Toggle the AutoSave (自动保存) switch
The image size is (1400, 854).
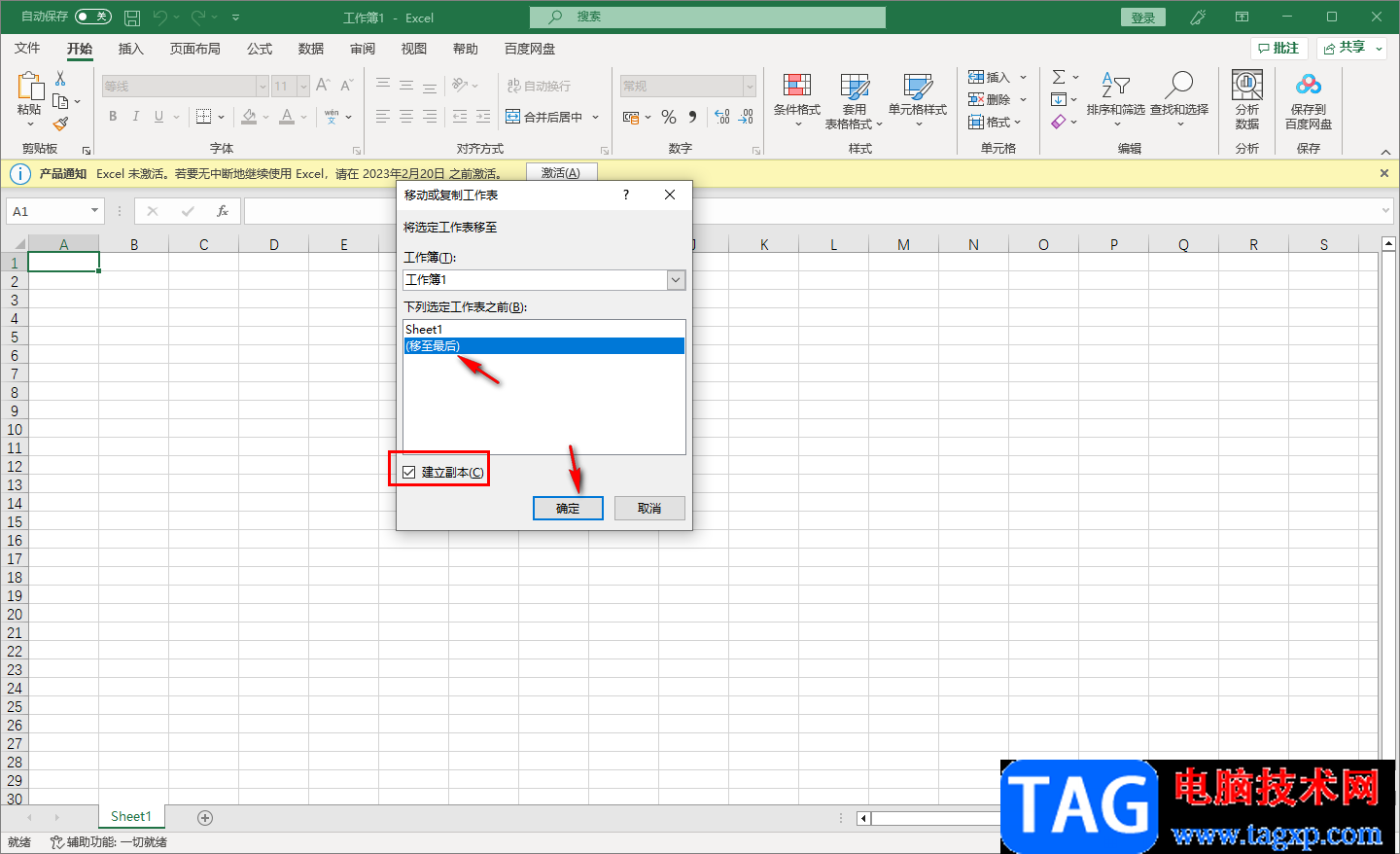(x=93, y=17)
